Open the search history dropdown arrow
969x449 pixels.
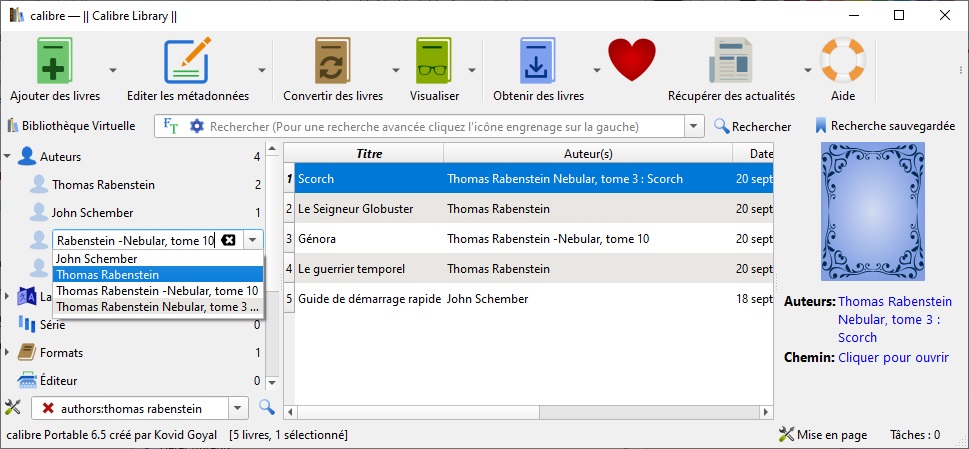(x=694, y=127)
